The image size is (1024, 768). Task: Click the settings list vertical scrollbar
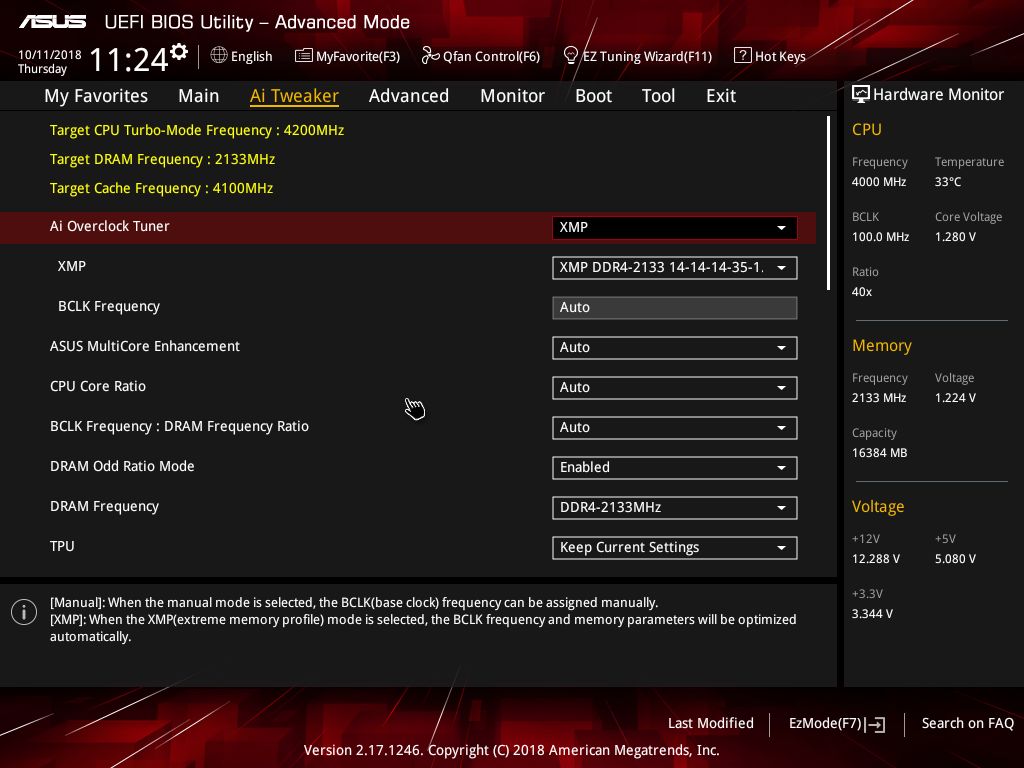coord(829,203)
